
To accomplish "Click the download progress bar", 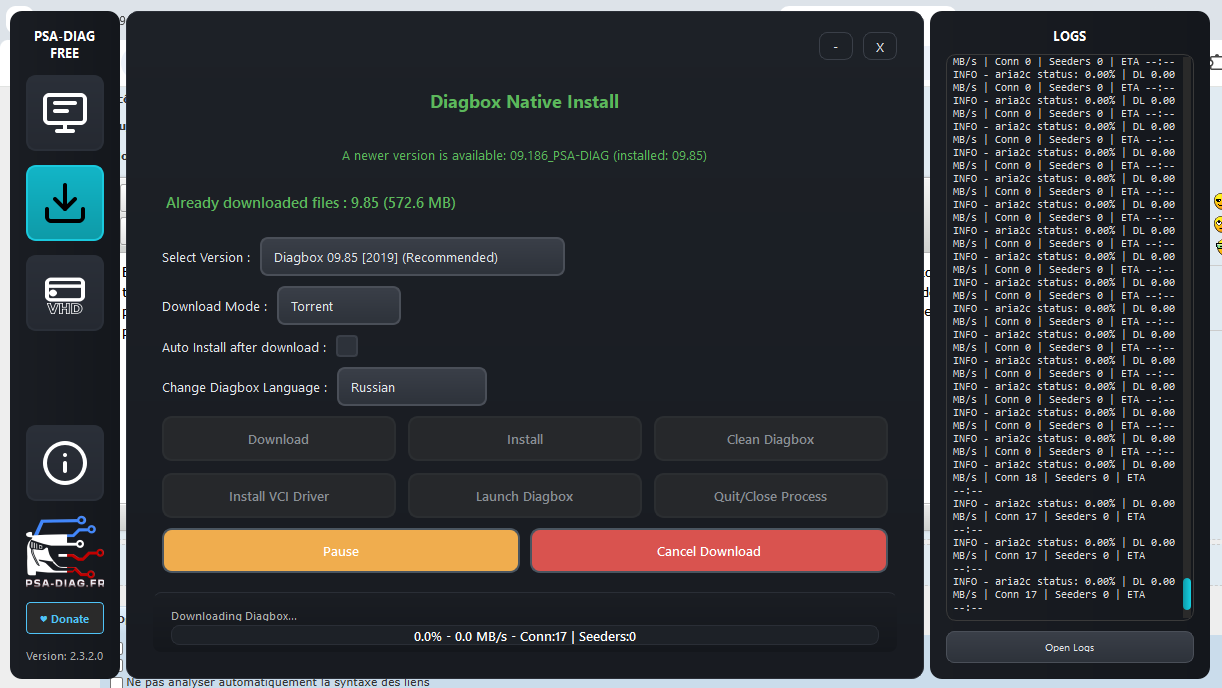I will 525,636.
